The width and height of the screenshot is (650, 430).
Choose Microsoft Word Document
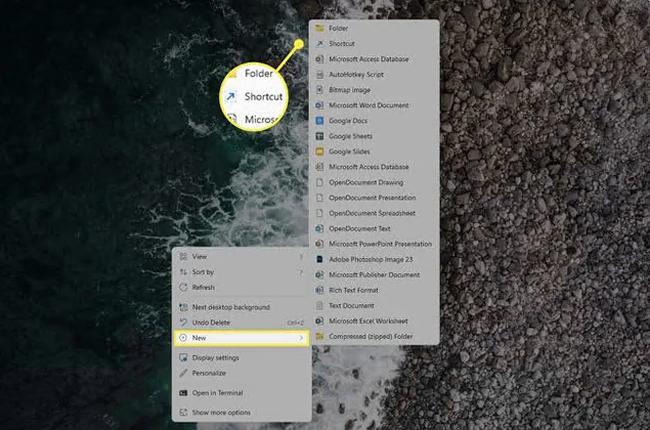click(368, 105)
